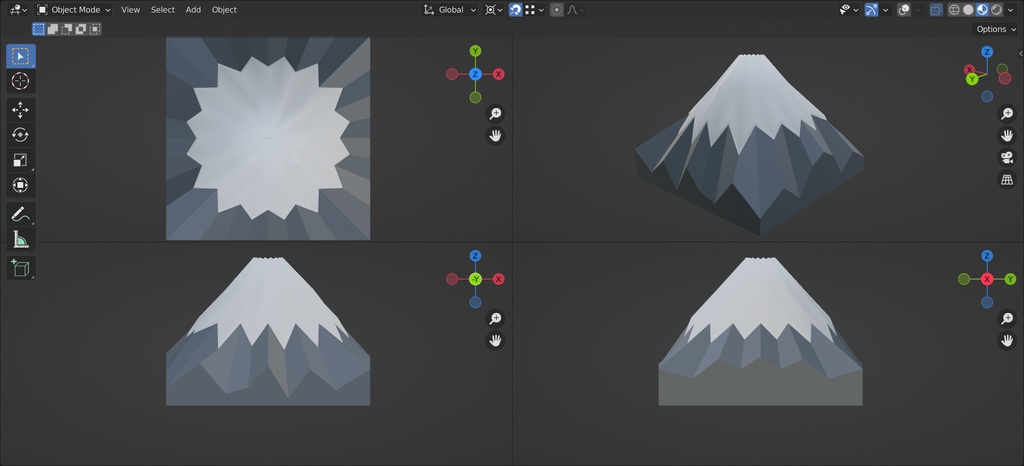Open the gizmo settings dropdown arrow
This screenshot has height=466, width=1024.
886,10
